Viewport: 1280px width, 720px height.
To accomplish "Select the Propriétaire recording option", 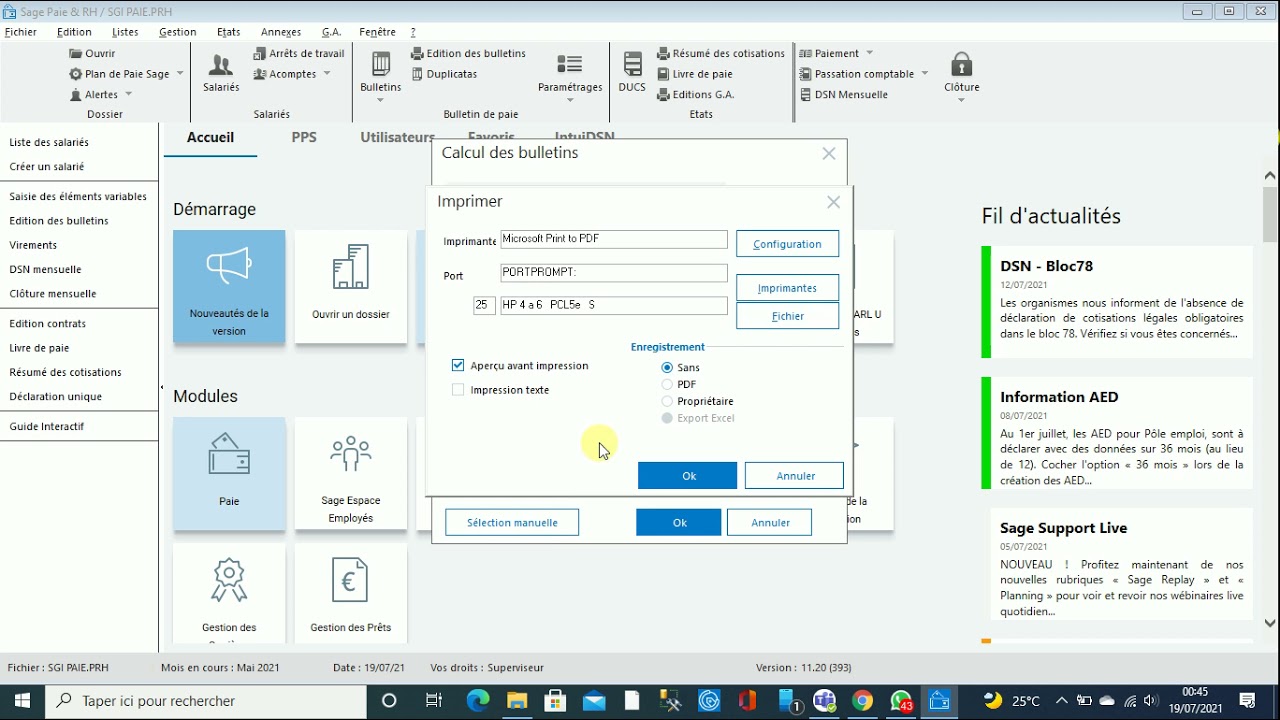I will [x=667, y=402].
